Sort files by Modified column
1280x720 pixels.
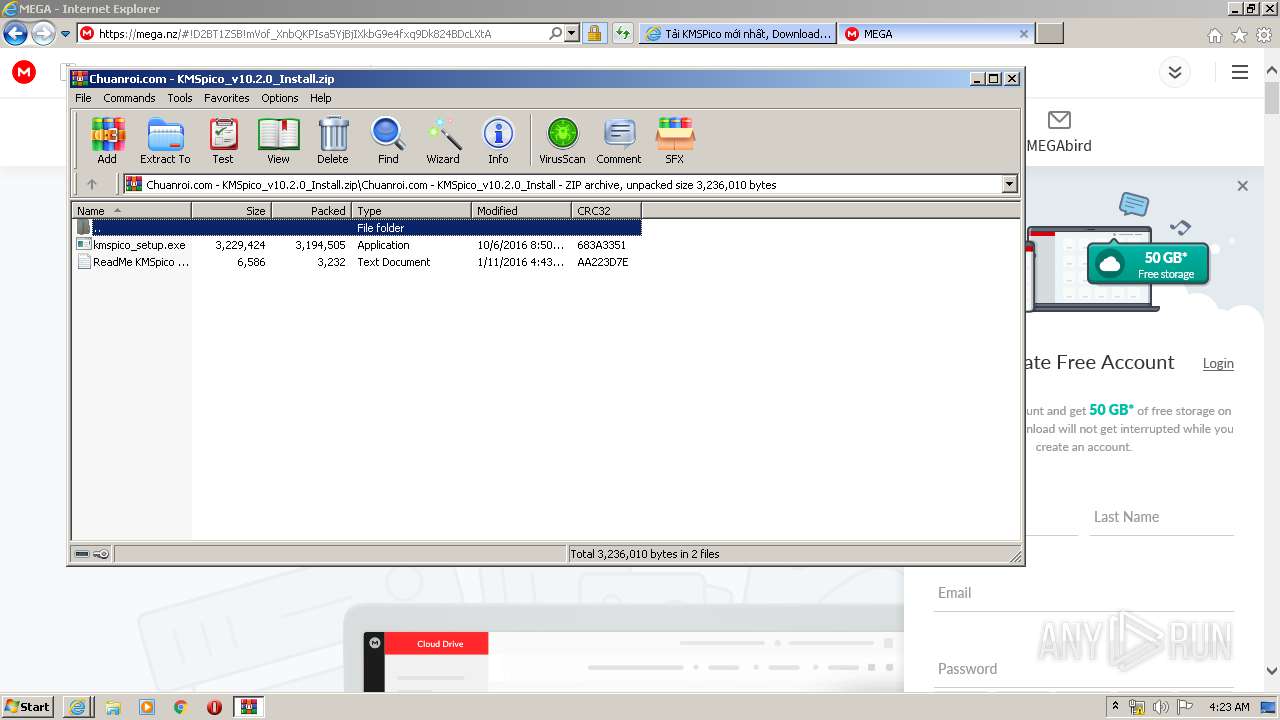pyautogui.click(x=521, y=211)
